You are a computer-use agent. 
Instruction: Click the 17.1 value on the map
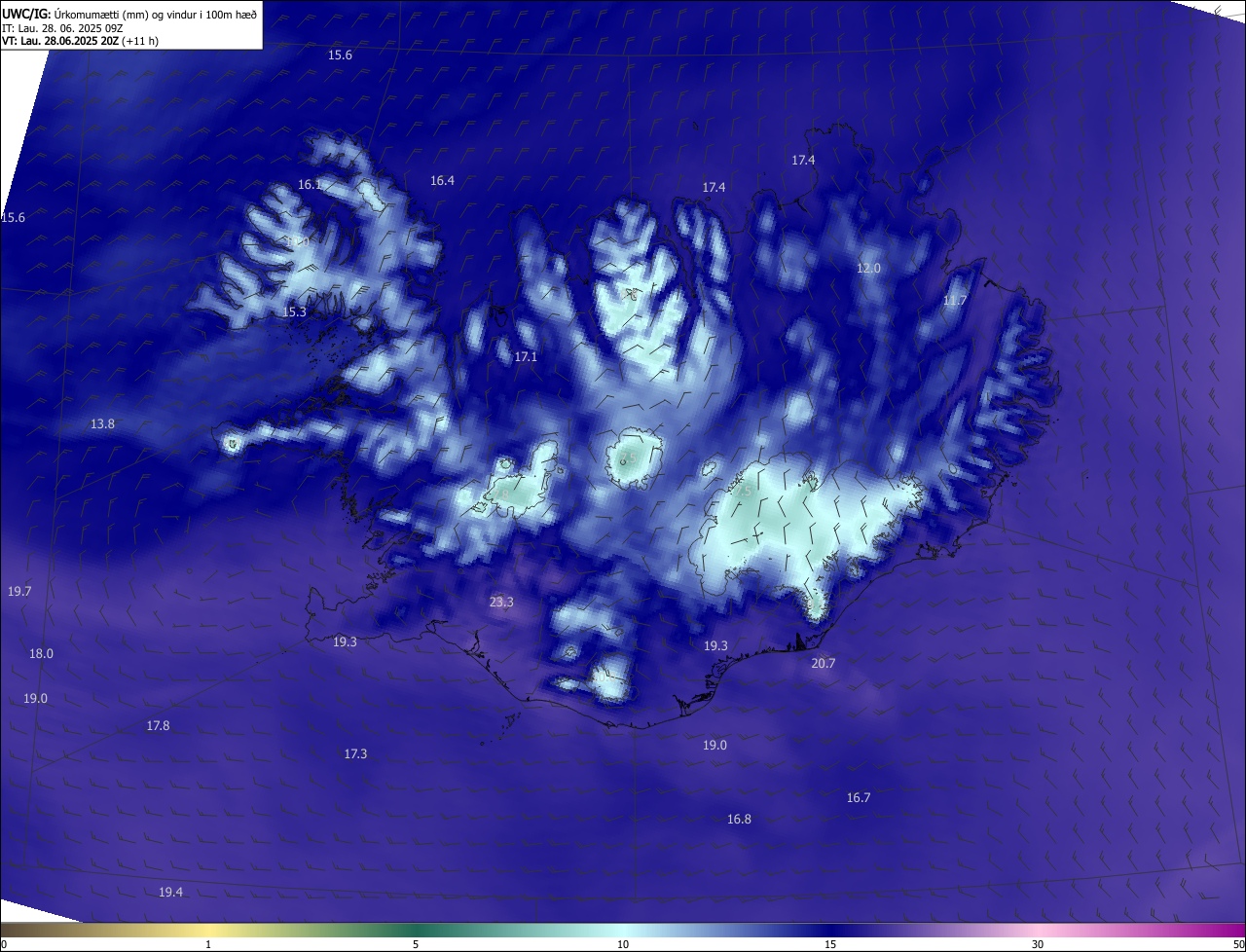pos(526,357)
